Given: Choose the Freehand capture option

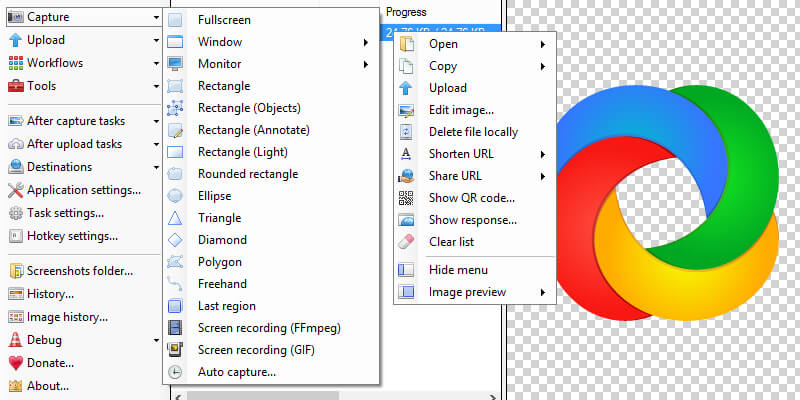Looking at the screenshot, I should coord(271,284).
